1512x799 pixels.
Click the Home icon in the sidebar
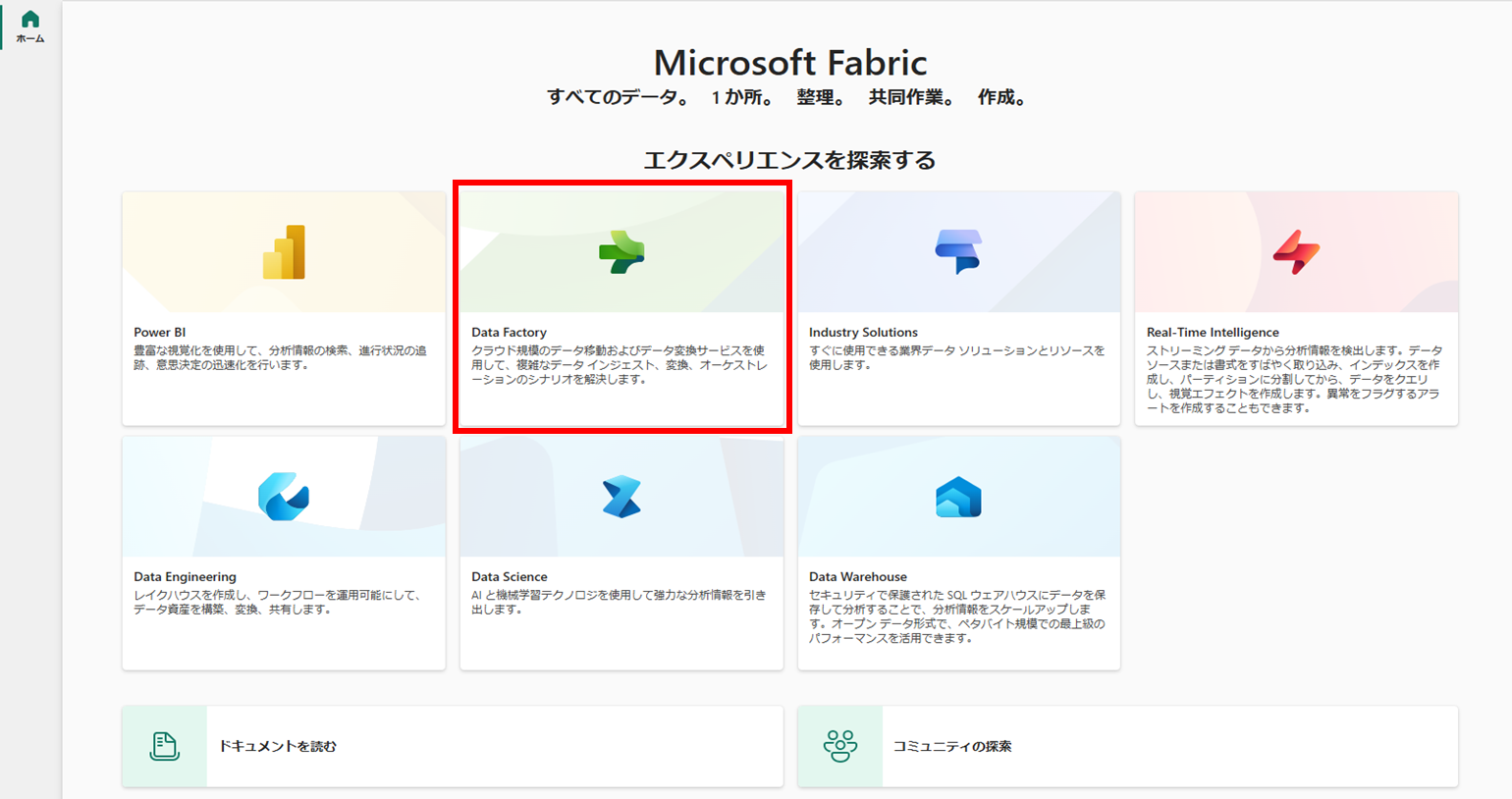click(x=30, y=20)
